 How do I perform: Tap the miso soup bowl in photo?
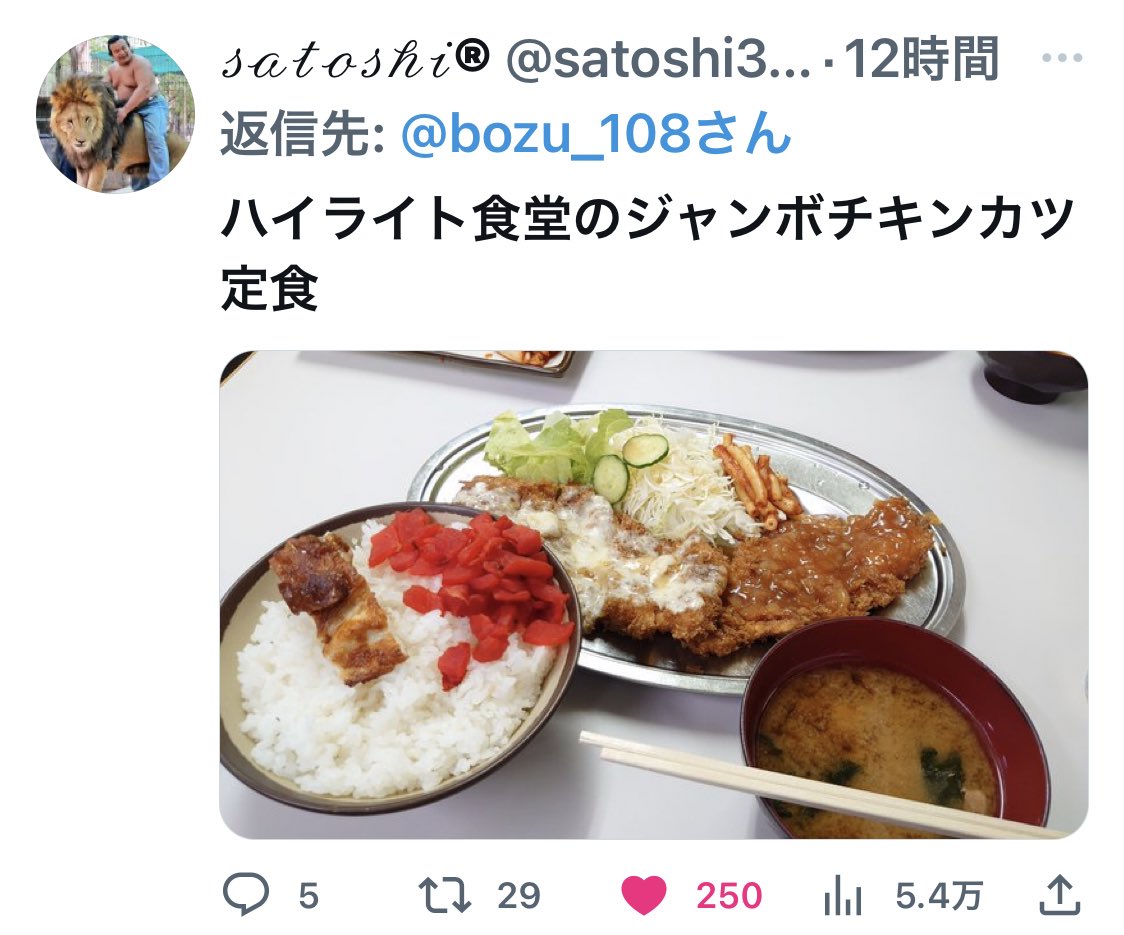[x=897, y=729]
